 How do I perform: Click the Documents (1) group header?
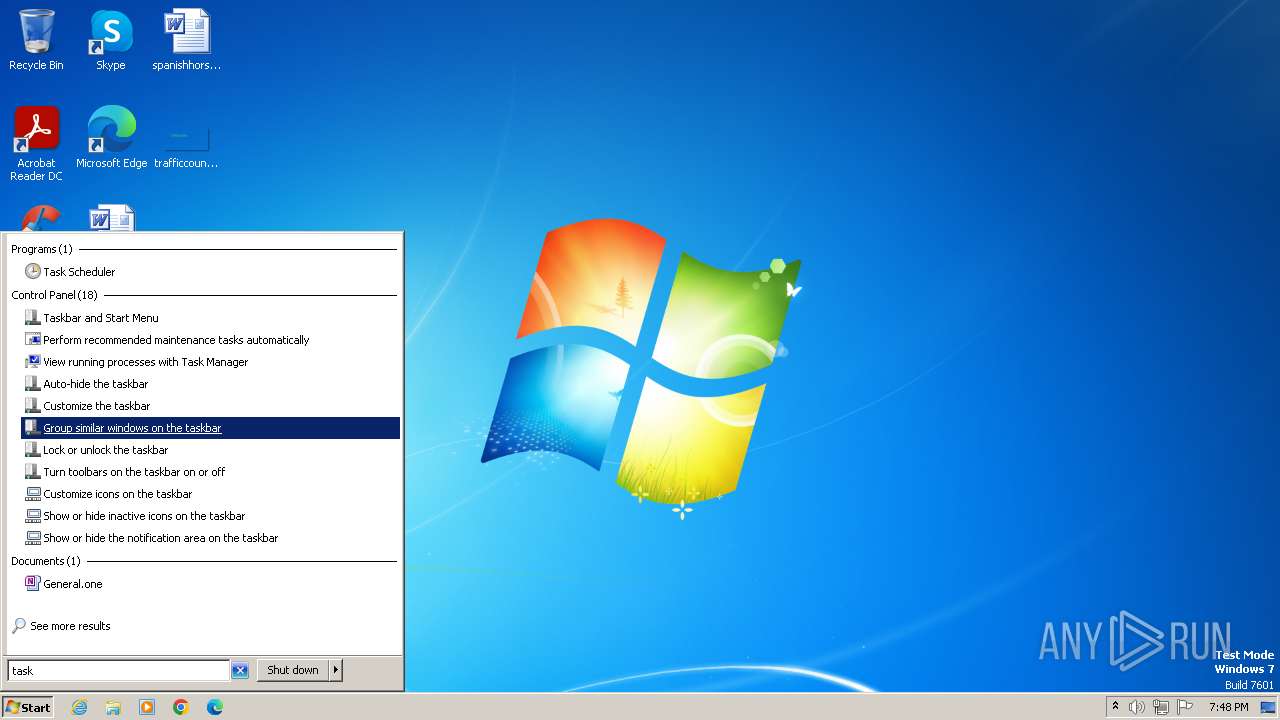tap(46, 561)
